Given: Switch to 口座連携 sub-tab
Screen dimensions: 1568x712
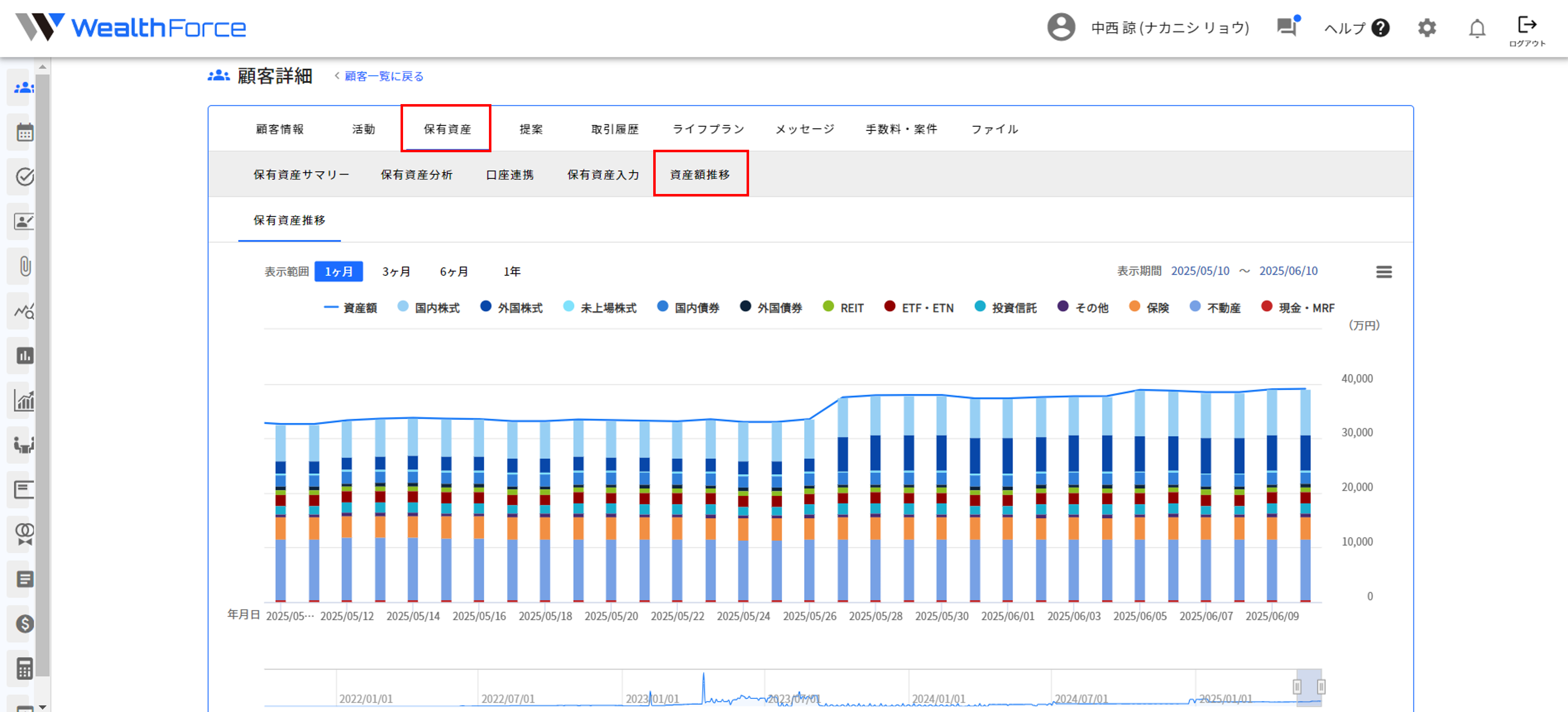Looking at the screenshot, I should (510, 174).
